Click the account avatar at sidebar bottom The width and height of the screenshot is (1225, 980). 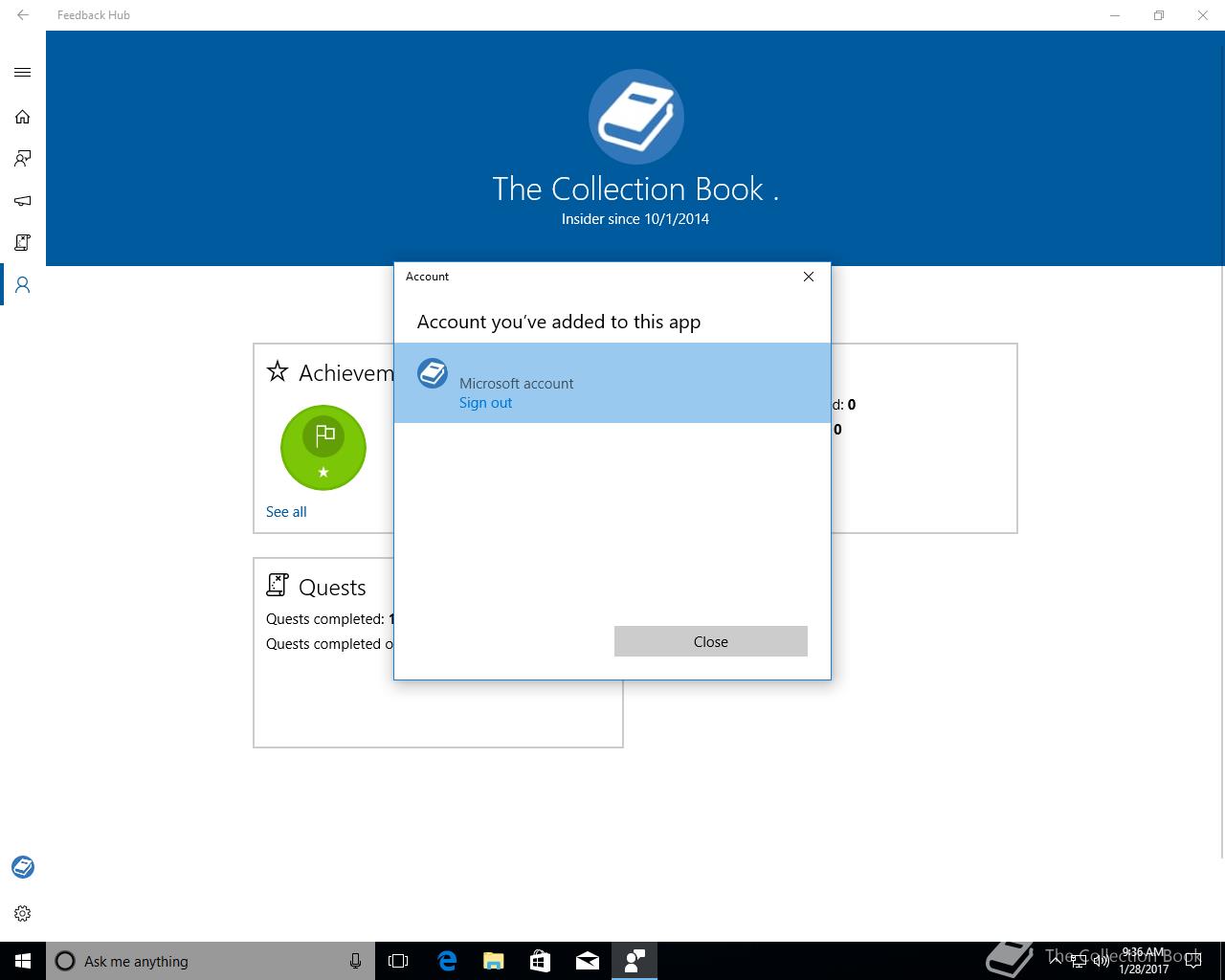coord(23,867)
